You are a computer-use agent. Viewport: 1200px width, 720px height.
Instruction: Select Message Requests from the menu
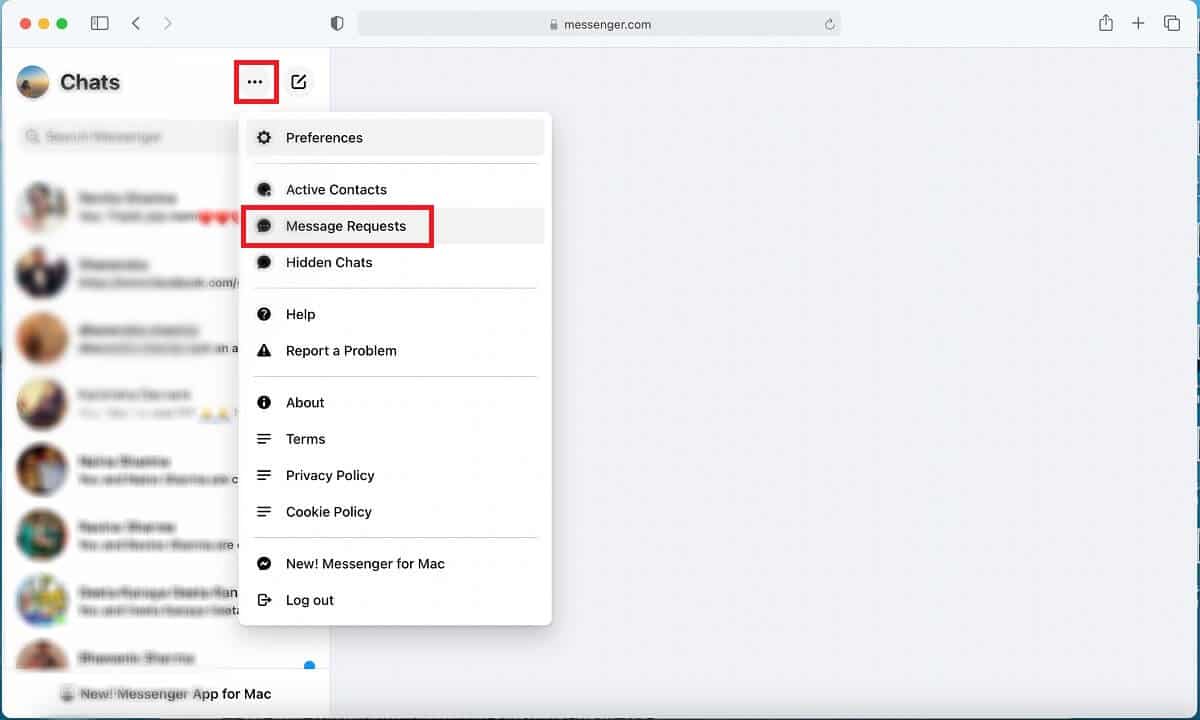tap(345, 226)
